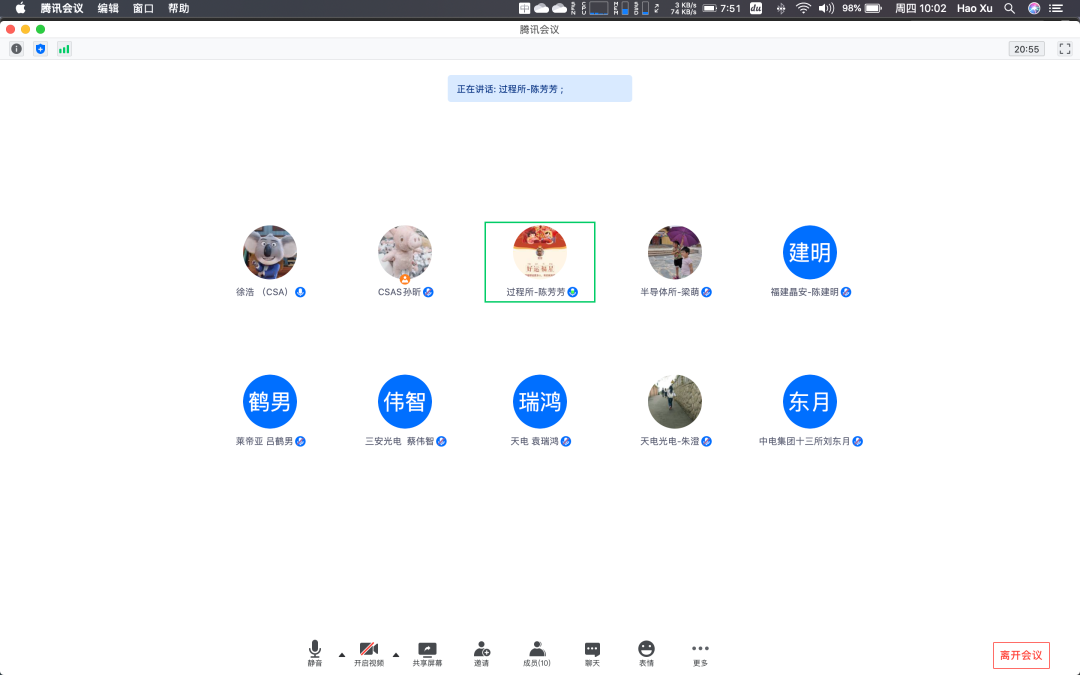Expand the arrow next to 静音
Screen dimensions: 1080x675
click(x=342, y=655)
